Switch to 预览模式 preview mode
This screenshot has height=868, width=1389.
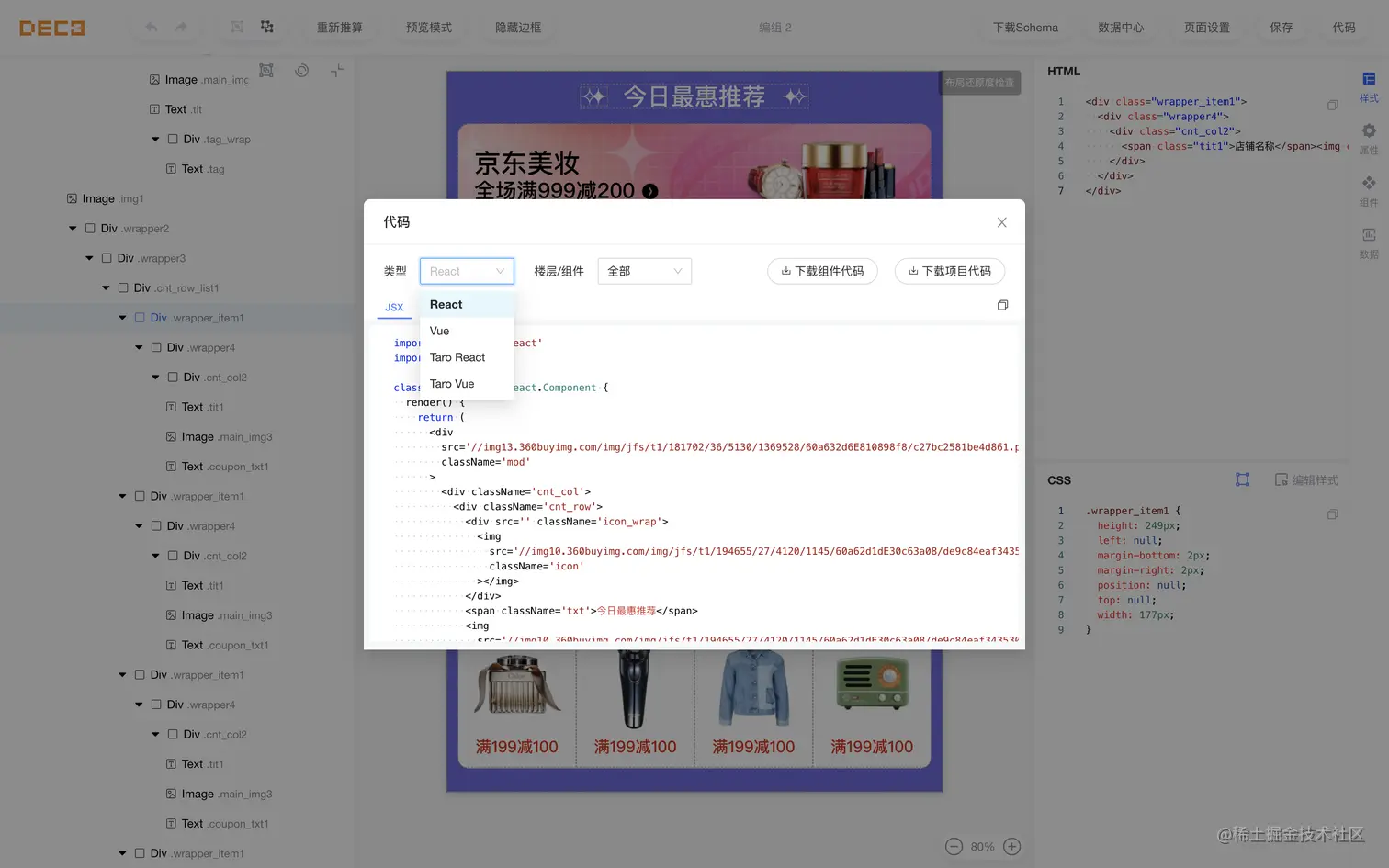[x=429, y=28]
